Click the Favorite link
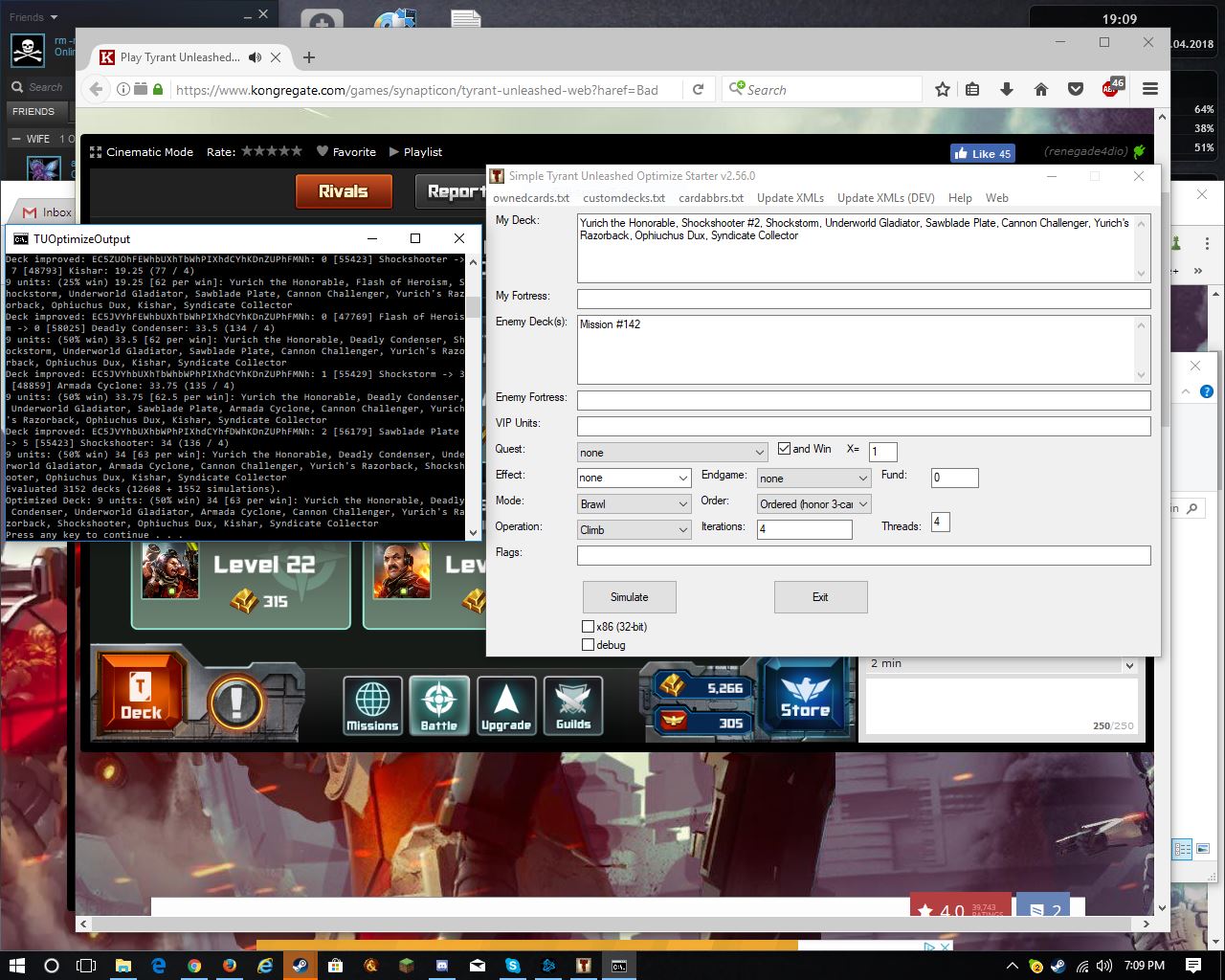The height and width of the screenshot is (980, 1225). (x=345, y=152)
